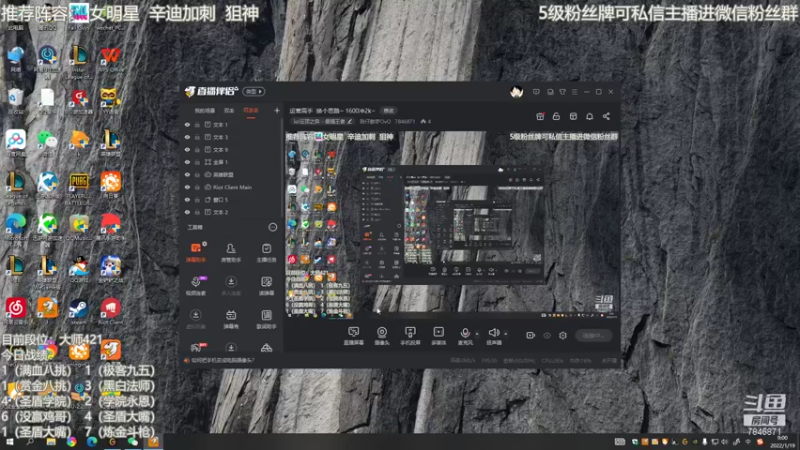Toggle visibility of source 文本 2
The width and height of the screenshot is (800, 450).
(187, 212)
